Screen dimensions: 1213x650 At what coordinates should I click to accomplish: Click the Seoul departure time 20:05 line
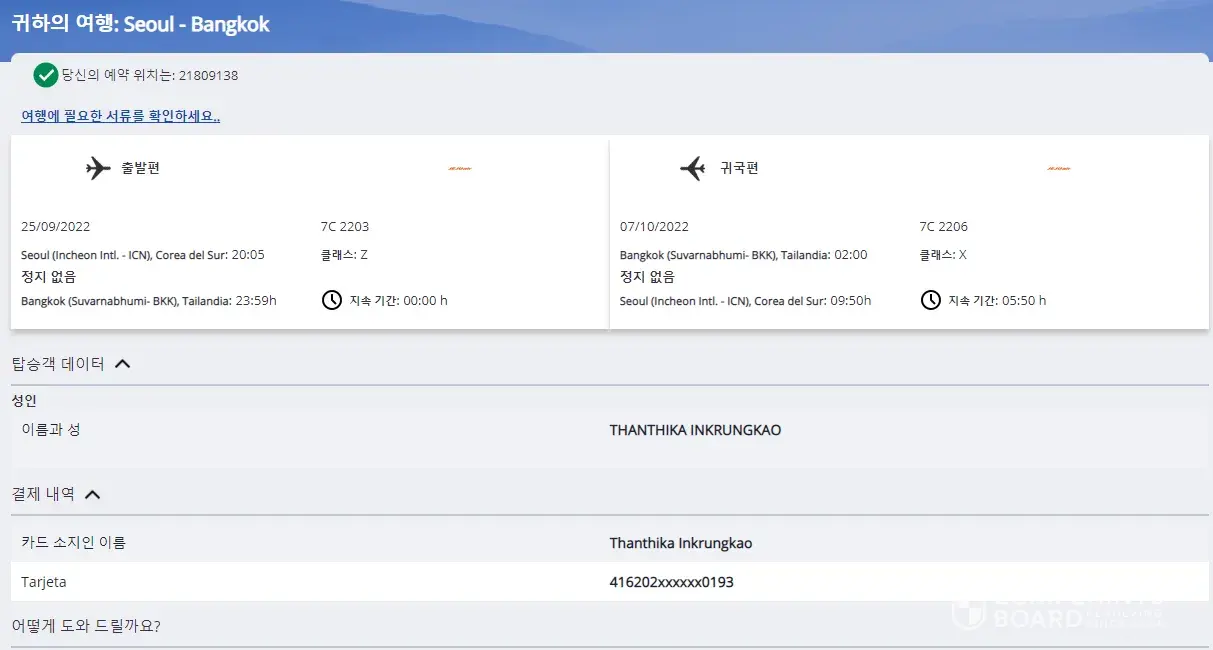point(143,255)
